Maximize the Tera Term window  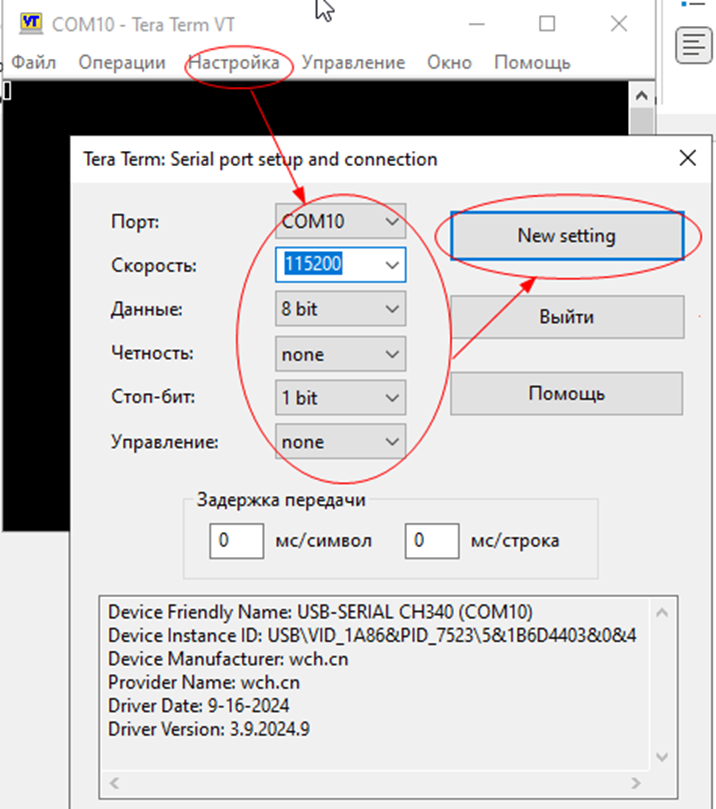[x=546, y=23]
